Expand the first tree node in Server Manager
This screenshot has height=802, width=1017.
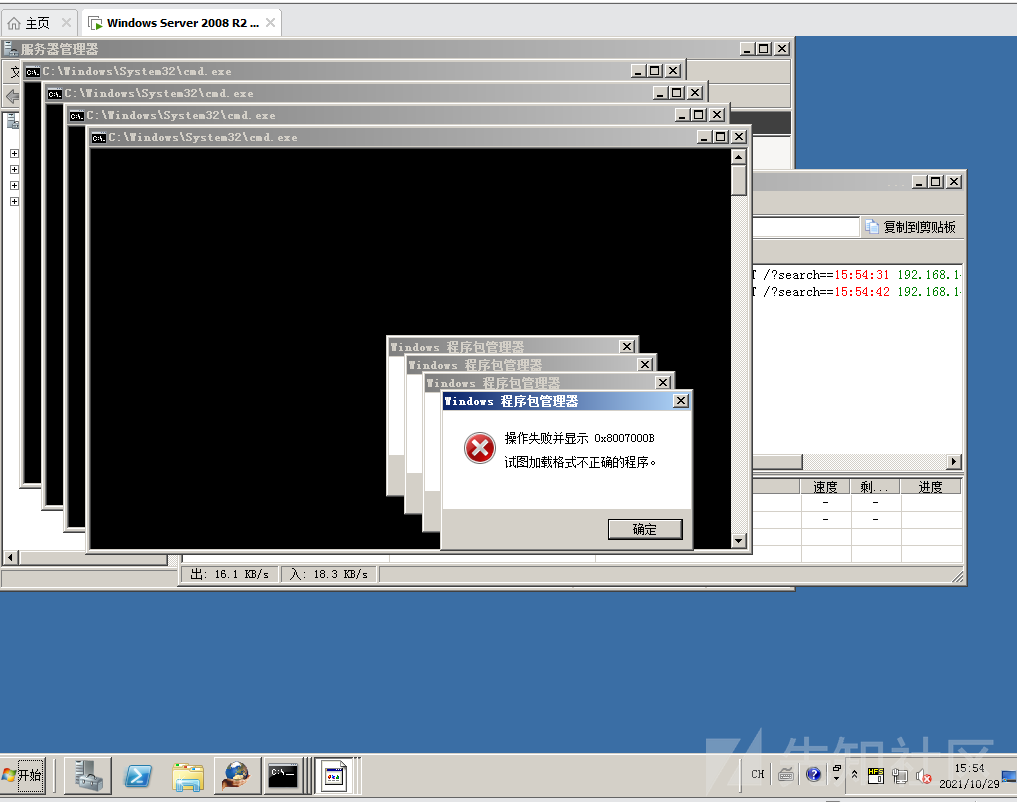(x=14, y=154)
